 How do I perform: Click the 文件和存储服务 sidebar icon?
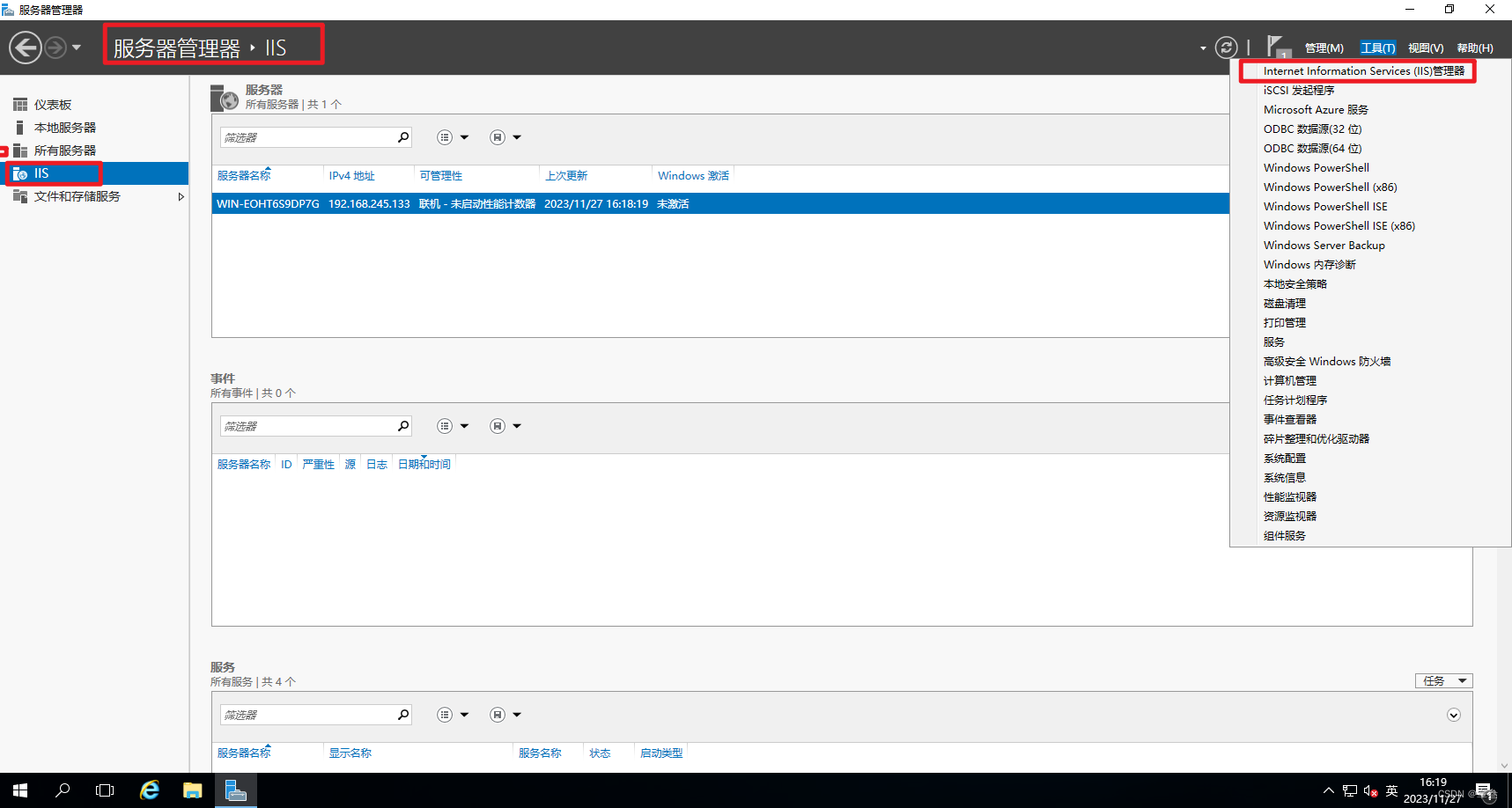(x=20, y=196)
